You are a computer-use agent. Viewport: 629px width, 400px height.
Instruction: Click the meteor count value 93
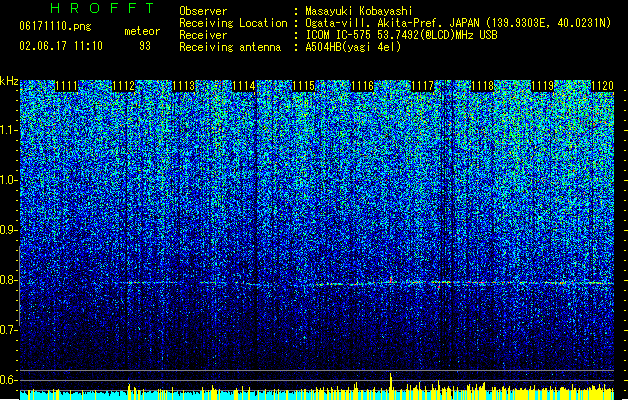click(145, 46)
